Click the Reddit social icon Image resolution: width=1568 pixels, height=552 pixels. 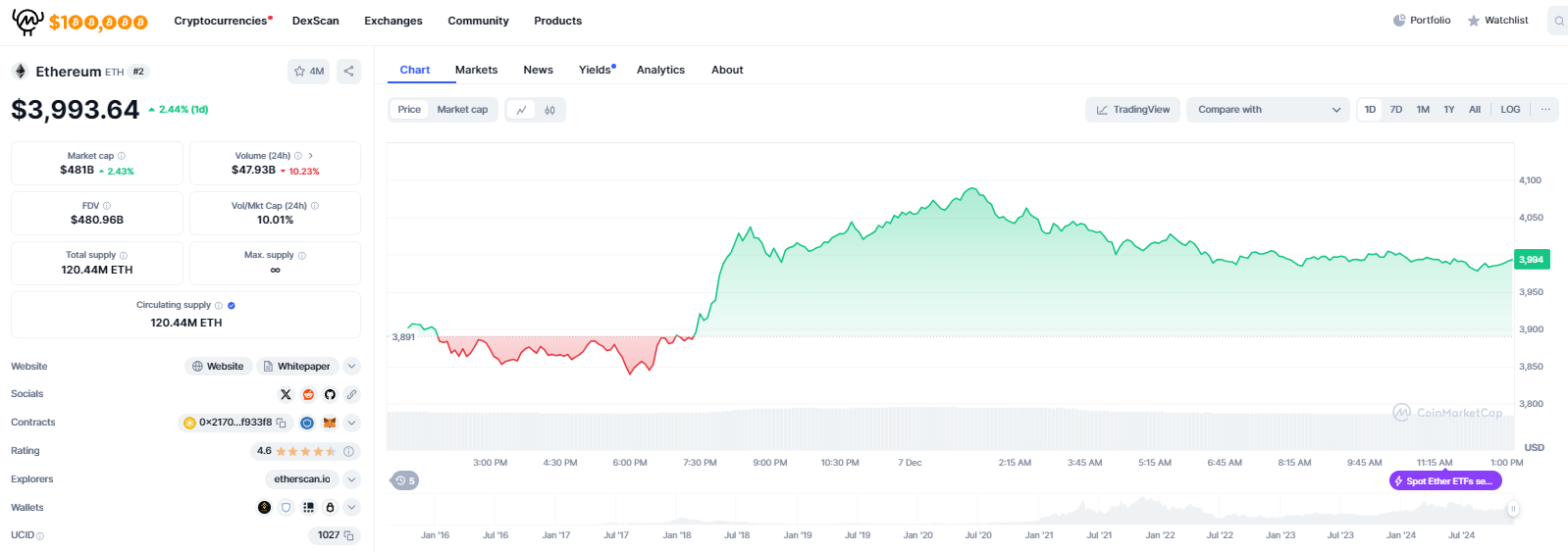(x=308, y=394)
